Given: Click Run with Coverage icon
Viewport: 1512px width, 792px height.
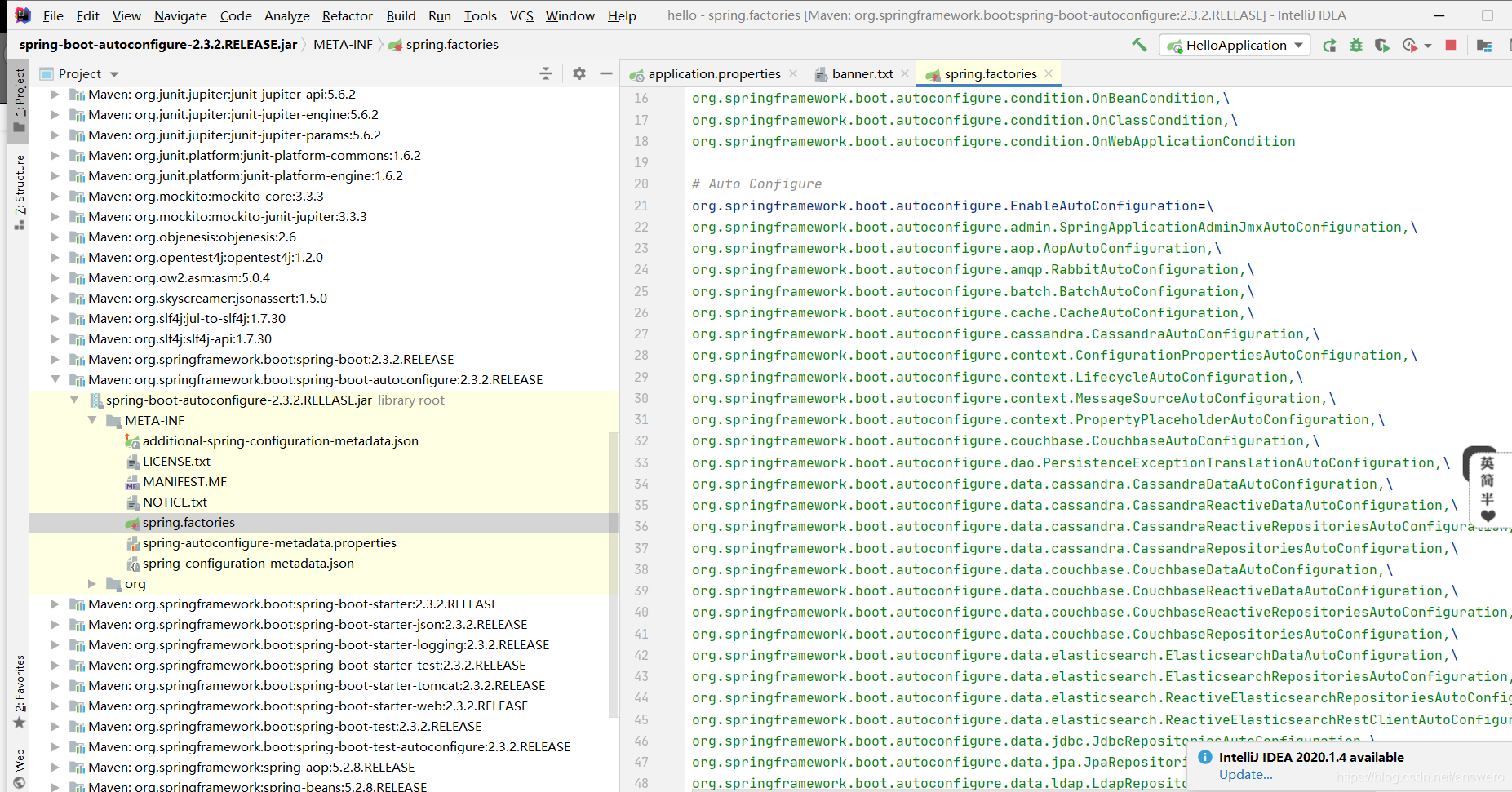Looking at the screenshot, I should coord(1381,45).
